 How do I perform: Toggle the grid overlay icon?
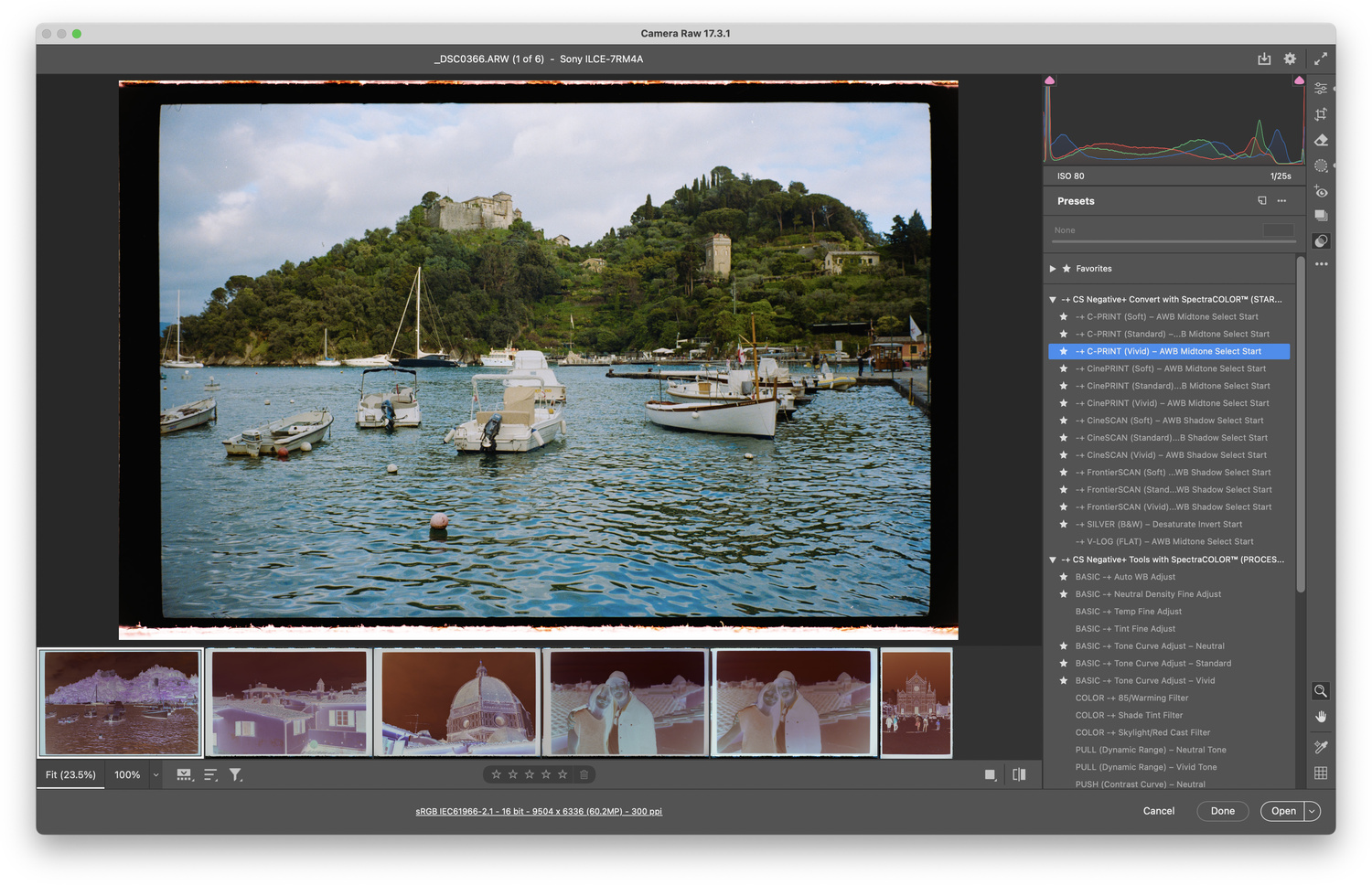click(1321, 773)
